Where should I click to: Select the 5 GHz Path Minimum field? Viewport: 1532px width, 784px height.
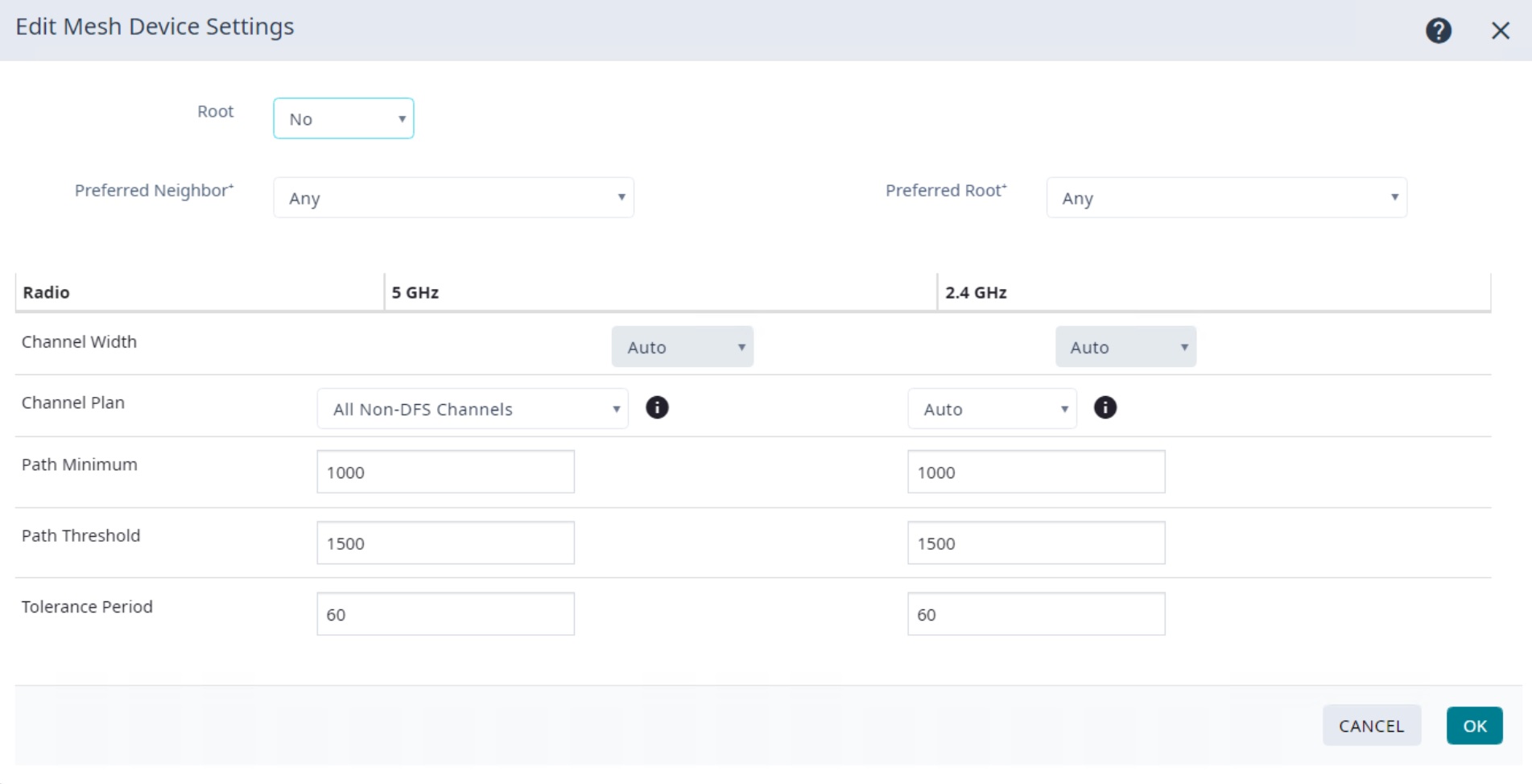point(444,472)
